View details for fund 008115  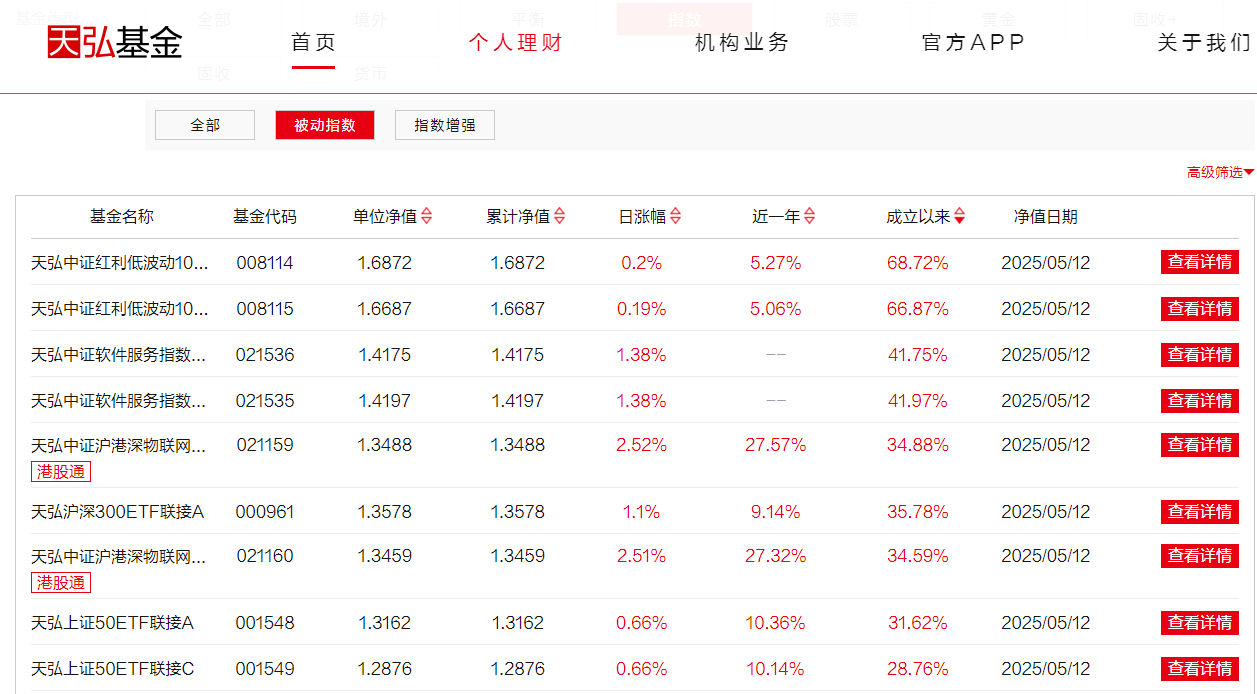(x=1200, y=308)
